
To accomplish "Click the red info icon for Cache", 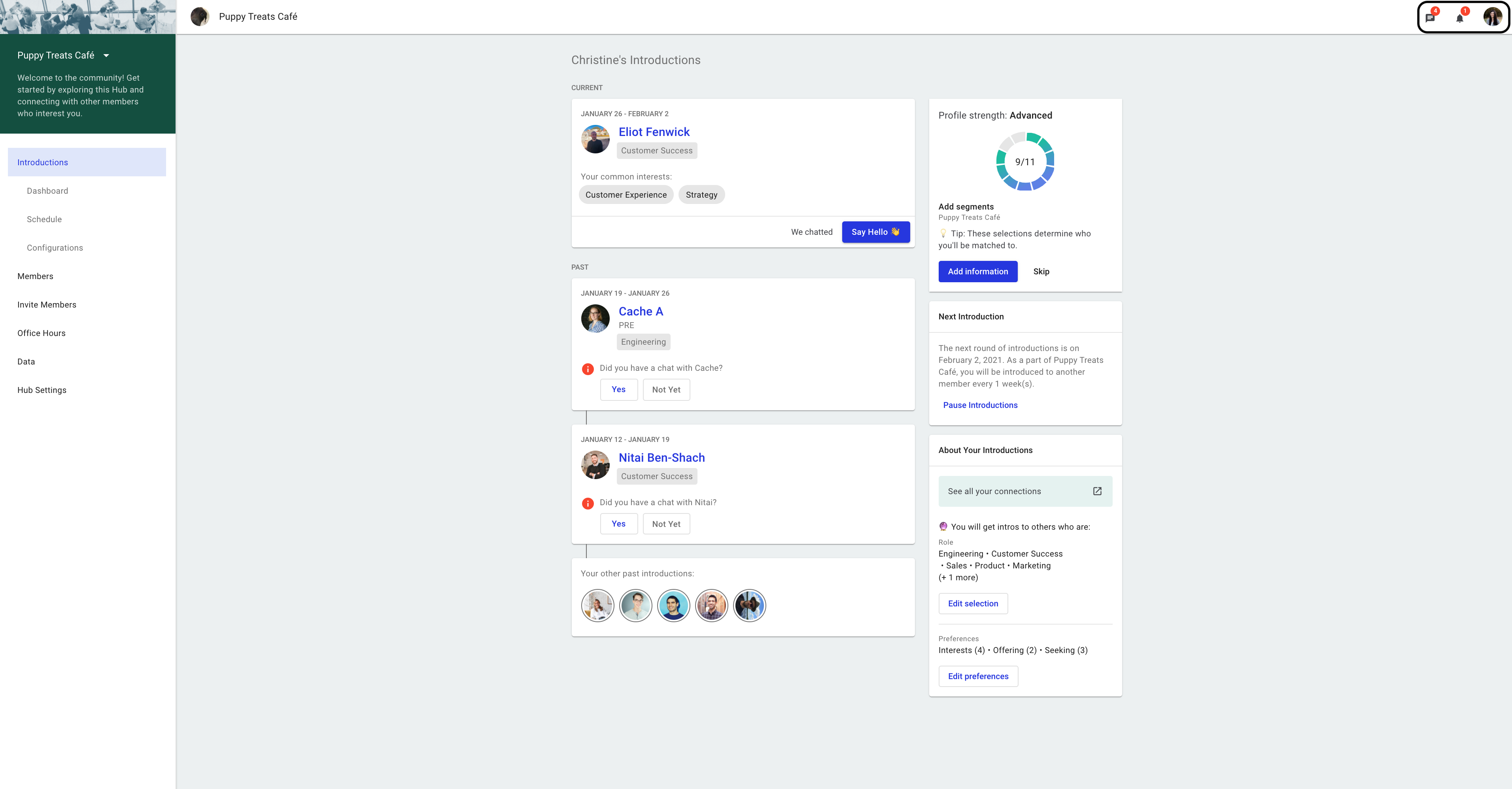I will [588, 369].
